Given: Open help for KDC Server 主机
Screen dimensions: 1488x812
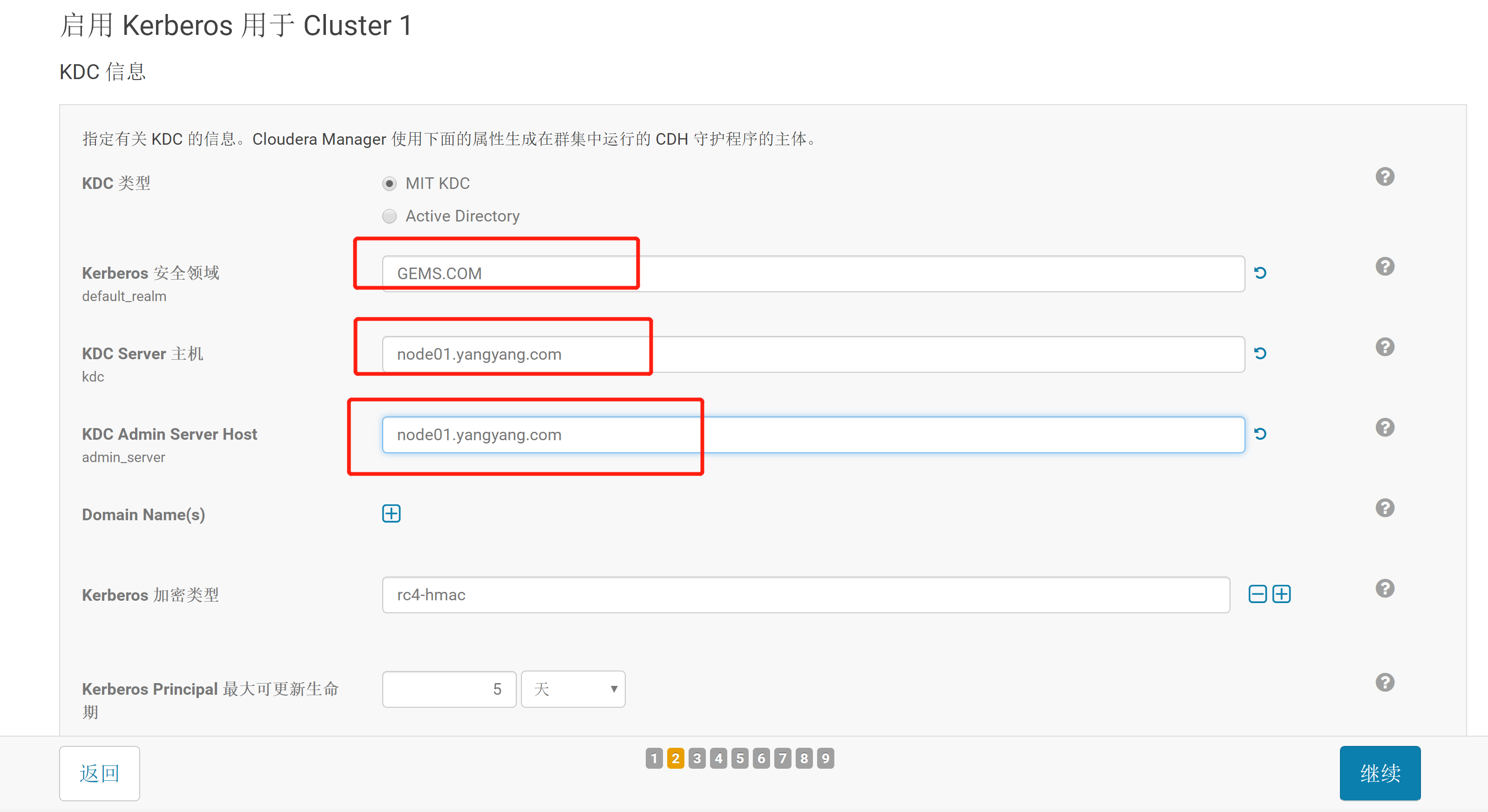Looking at the screenshot, I should pyautogui.click(x=1385, y=347).
